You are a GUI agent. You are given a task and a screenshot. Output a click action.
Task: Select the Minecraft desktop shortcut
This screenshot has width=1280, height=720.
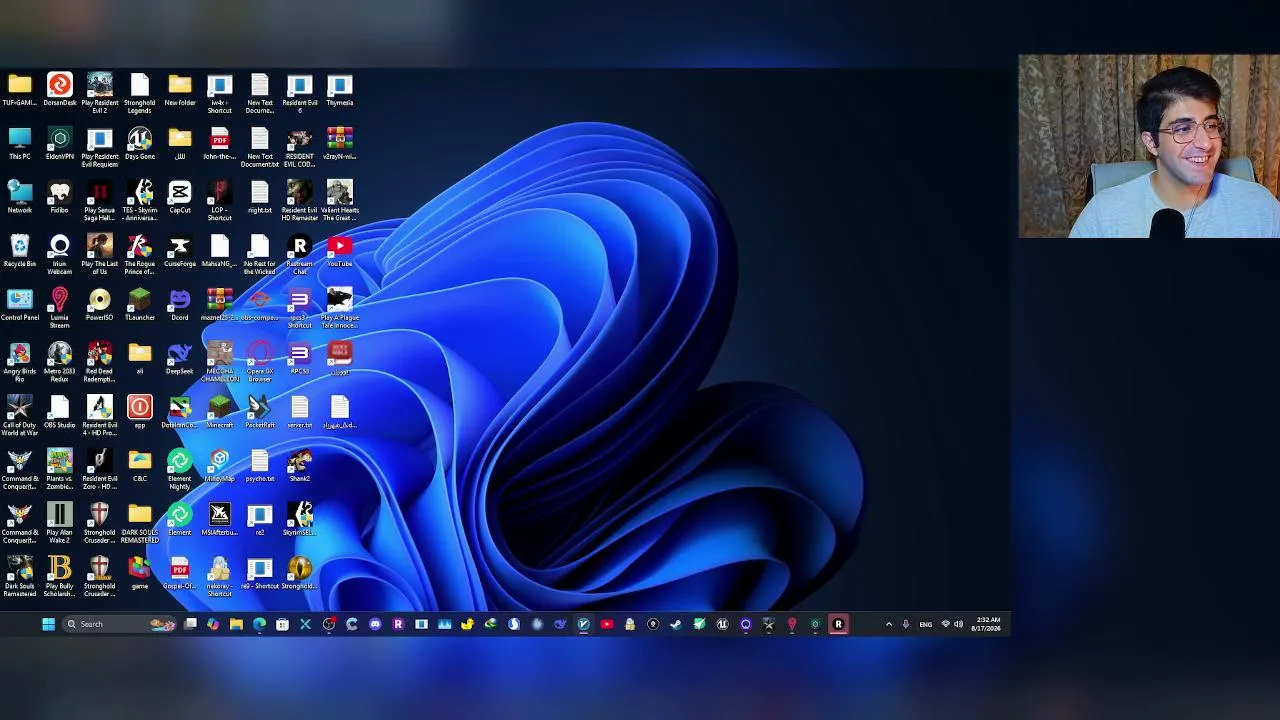220,413
